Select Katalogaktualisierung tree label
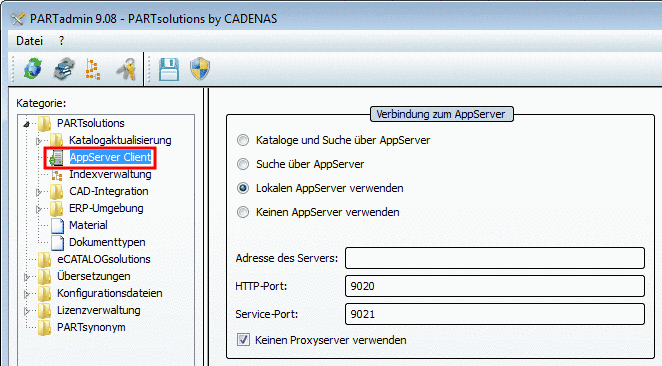Screen dimensions: 662x366 click(x=120, y=140)
